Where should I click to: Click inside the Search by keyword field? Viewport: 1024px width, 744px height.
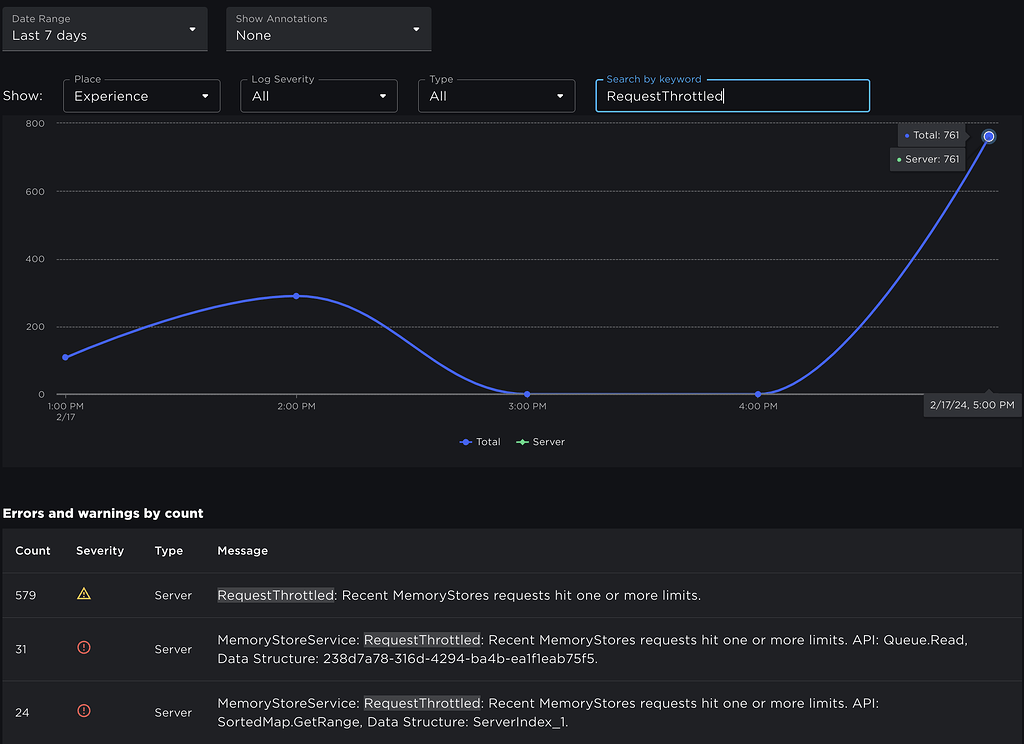[732, 95]
